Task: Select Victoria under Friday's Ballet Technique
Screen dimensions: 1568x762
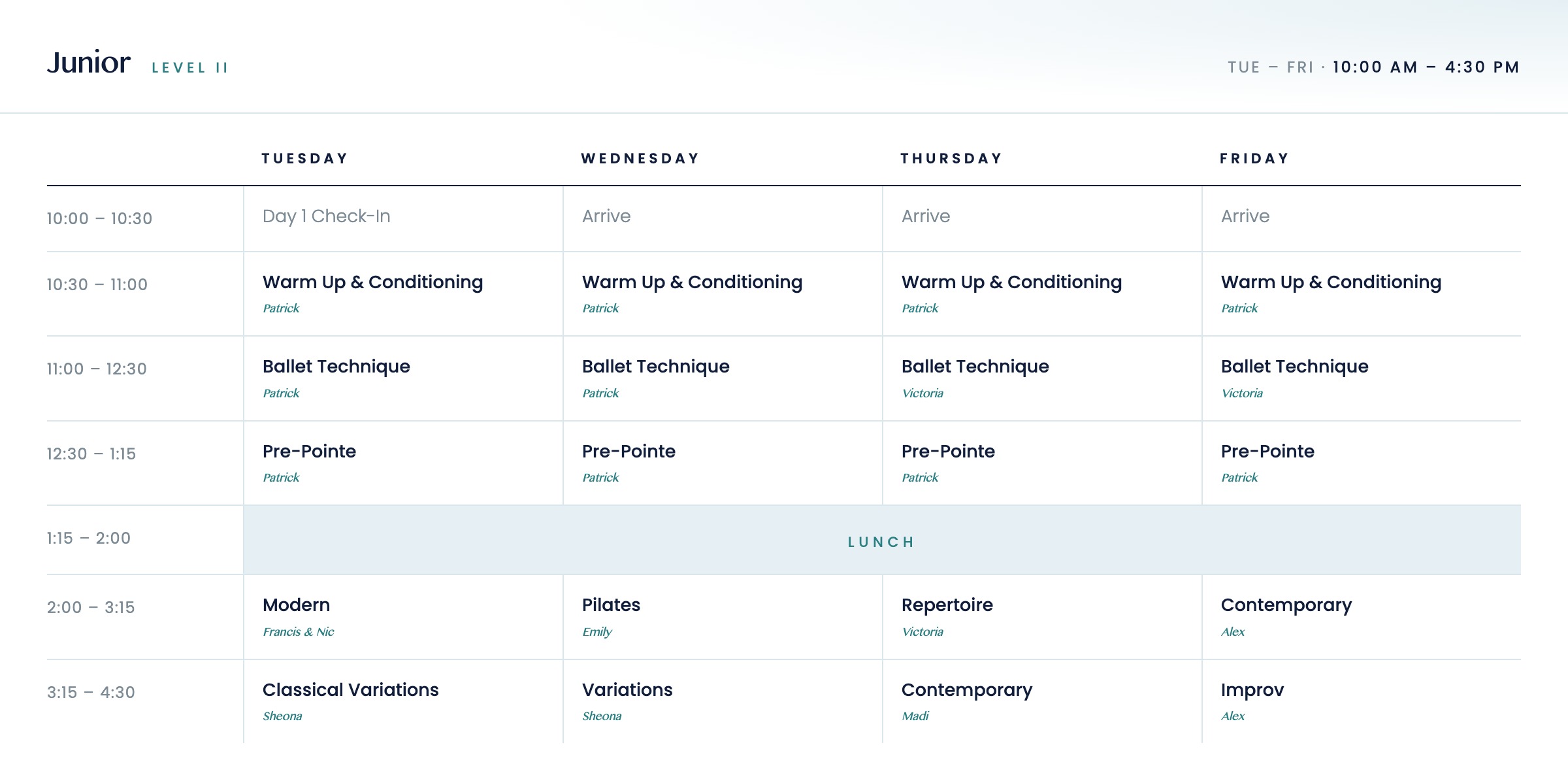Action: coord(1242,393)
